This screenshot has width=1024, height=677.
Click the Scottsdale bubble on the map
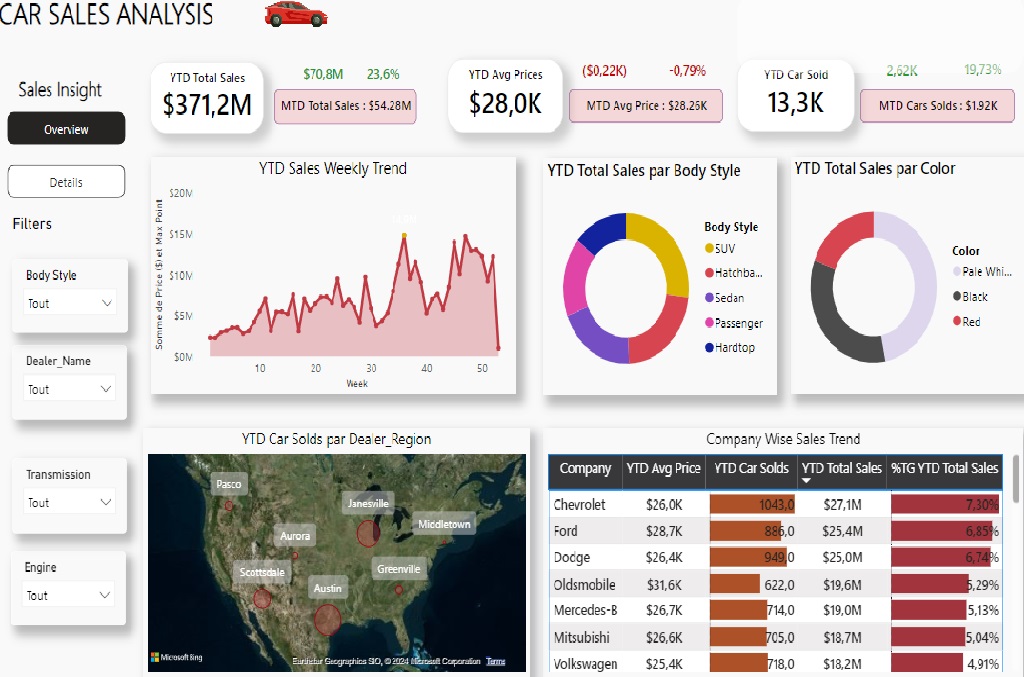[x=262, y=598]
